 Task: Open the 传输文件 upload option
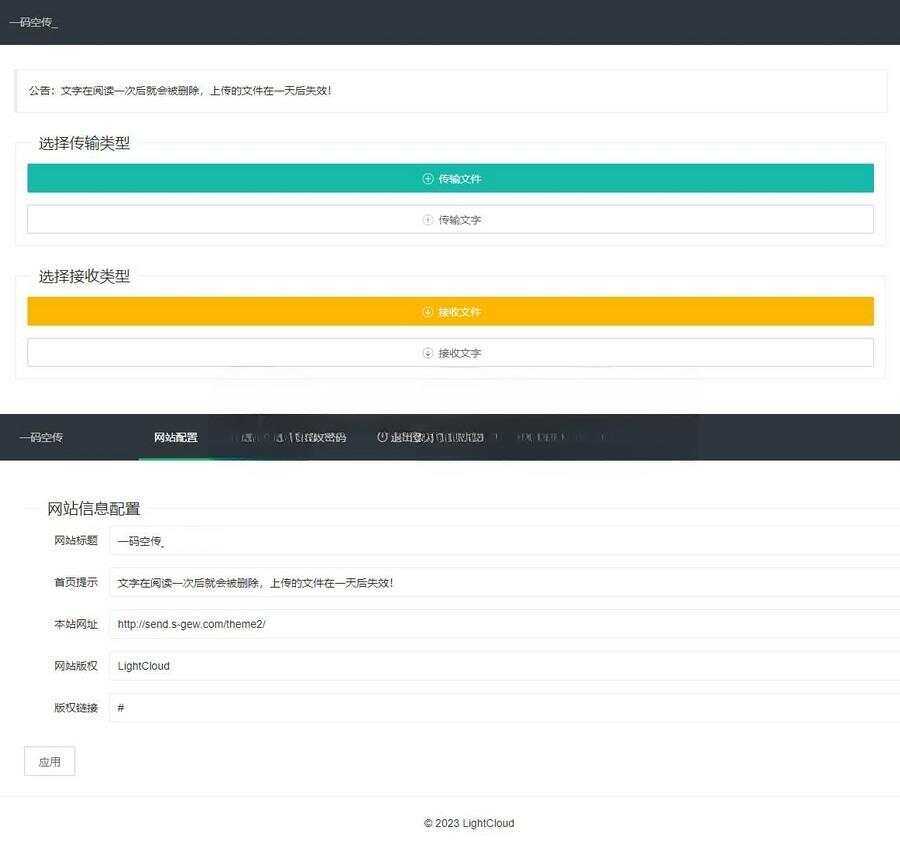click(450, 178)
